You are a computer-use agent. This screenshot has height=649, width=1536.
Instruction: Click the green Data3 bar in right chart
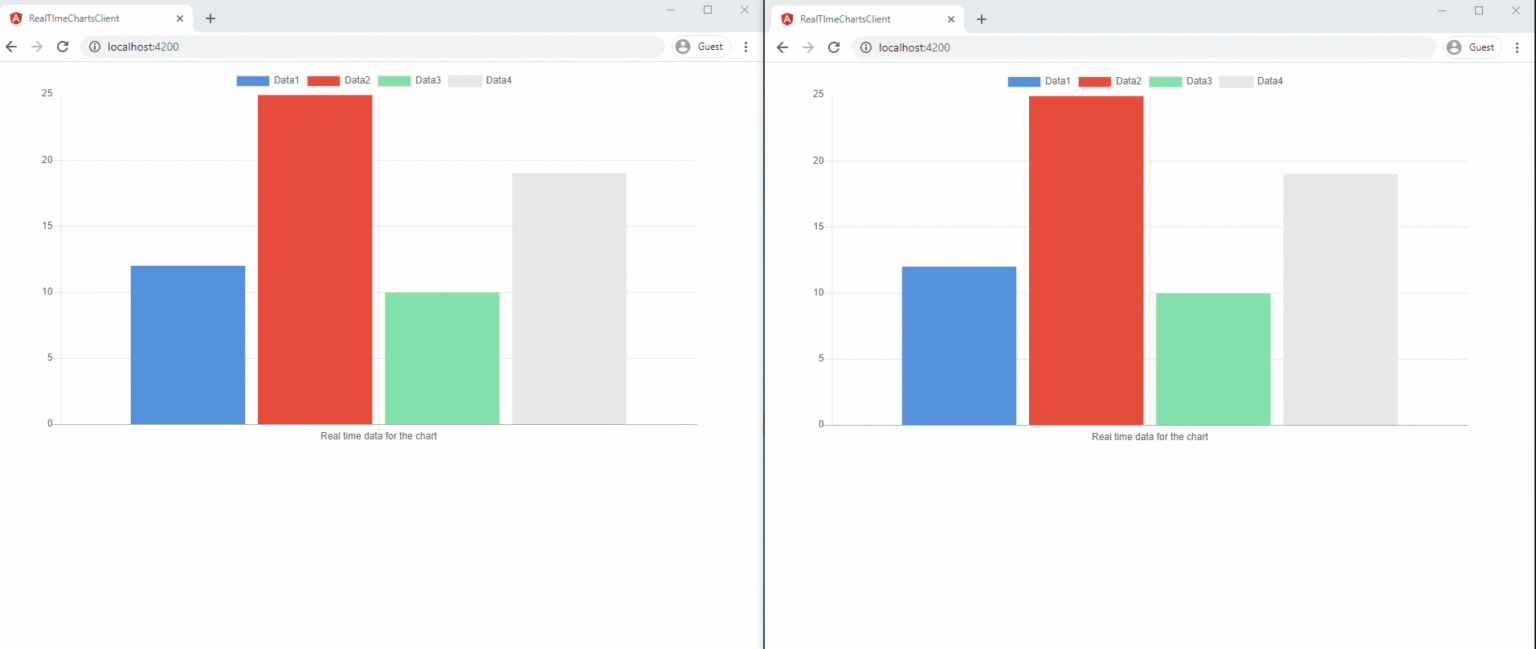[1213, 358]
